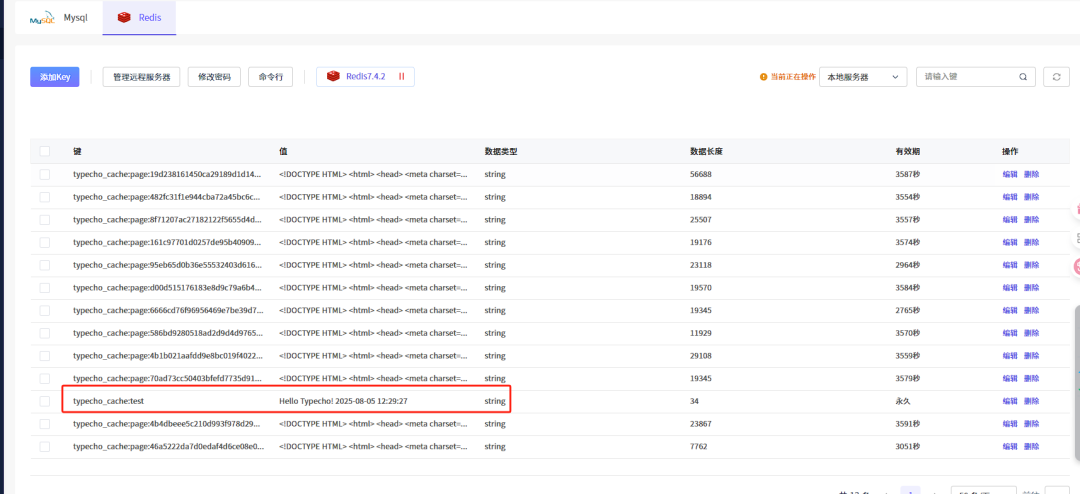Click the 修改密码 button

(x=214, y=77)
